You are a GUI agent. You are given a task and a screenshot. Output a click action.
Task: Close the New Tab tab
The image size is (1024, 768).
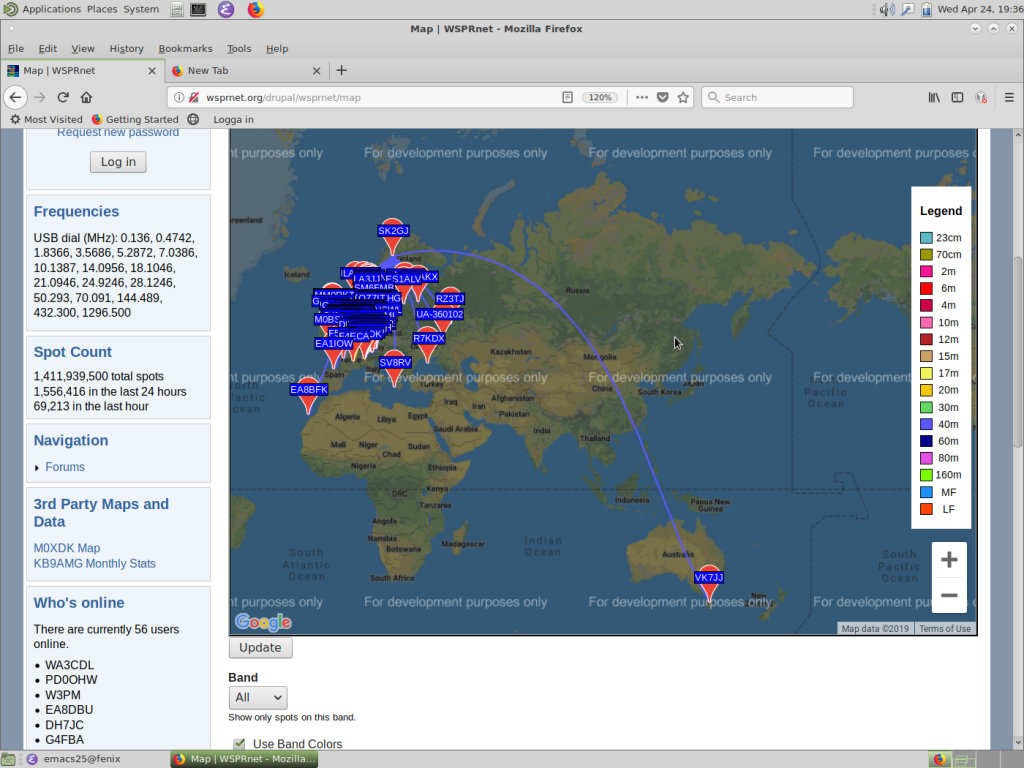pyautogui.click(x=317, y=71)
